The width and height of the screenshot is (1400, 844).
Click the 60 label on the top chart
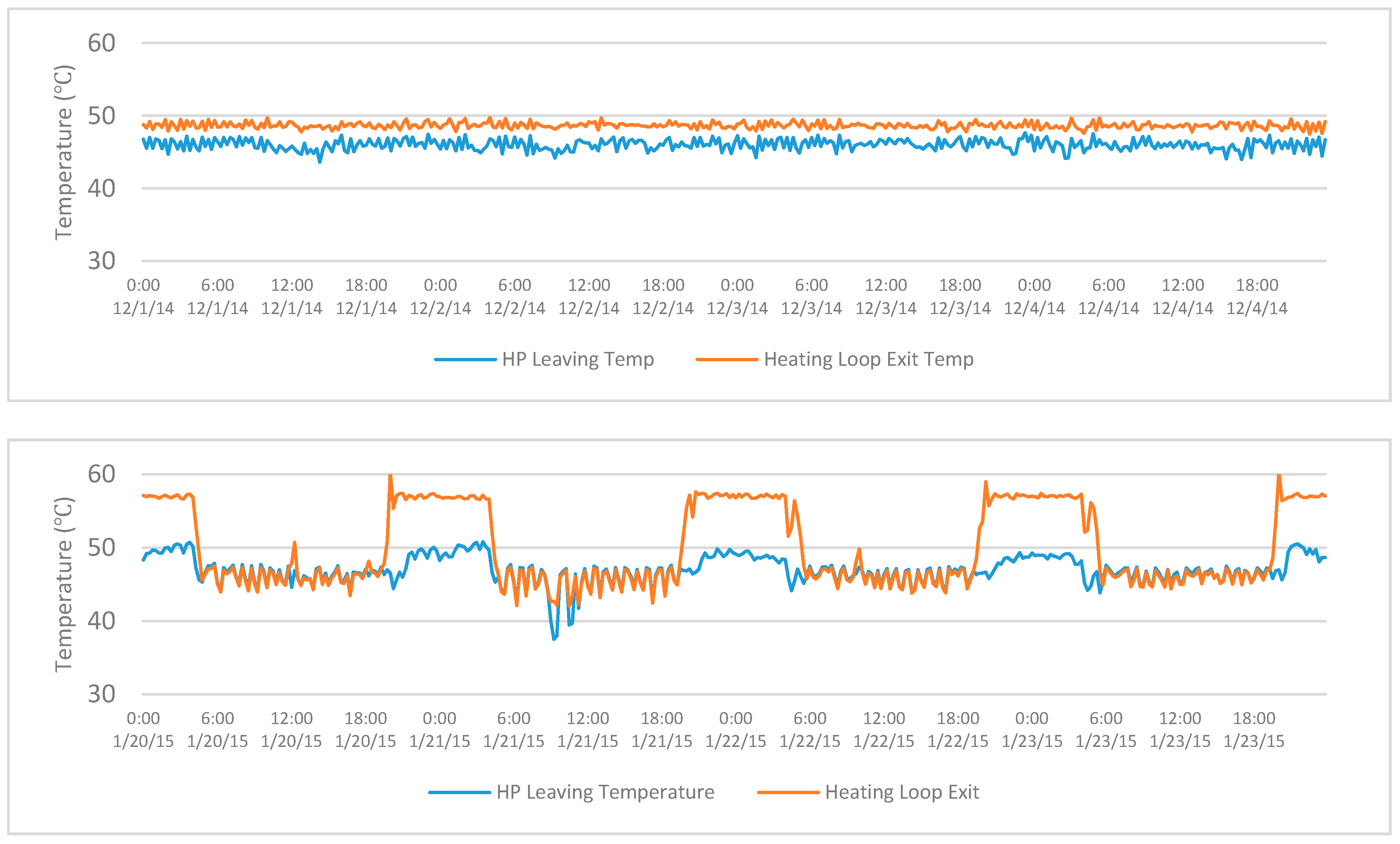[x=101, y=43]
